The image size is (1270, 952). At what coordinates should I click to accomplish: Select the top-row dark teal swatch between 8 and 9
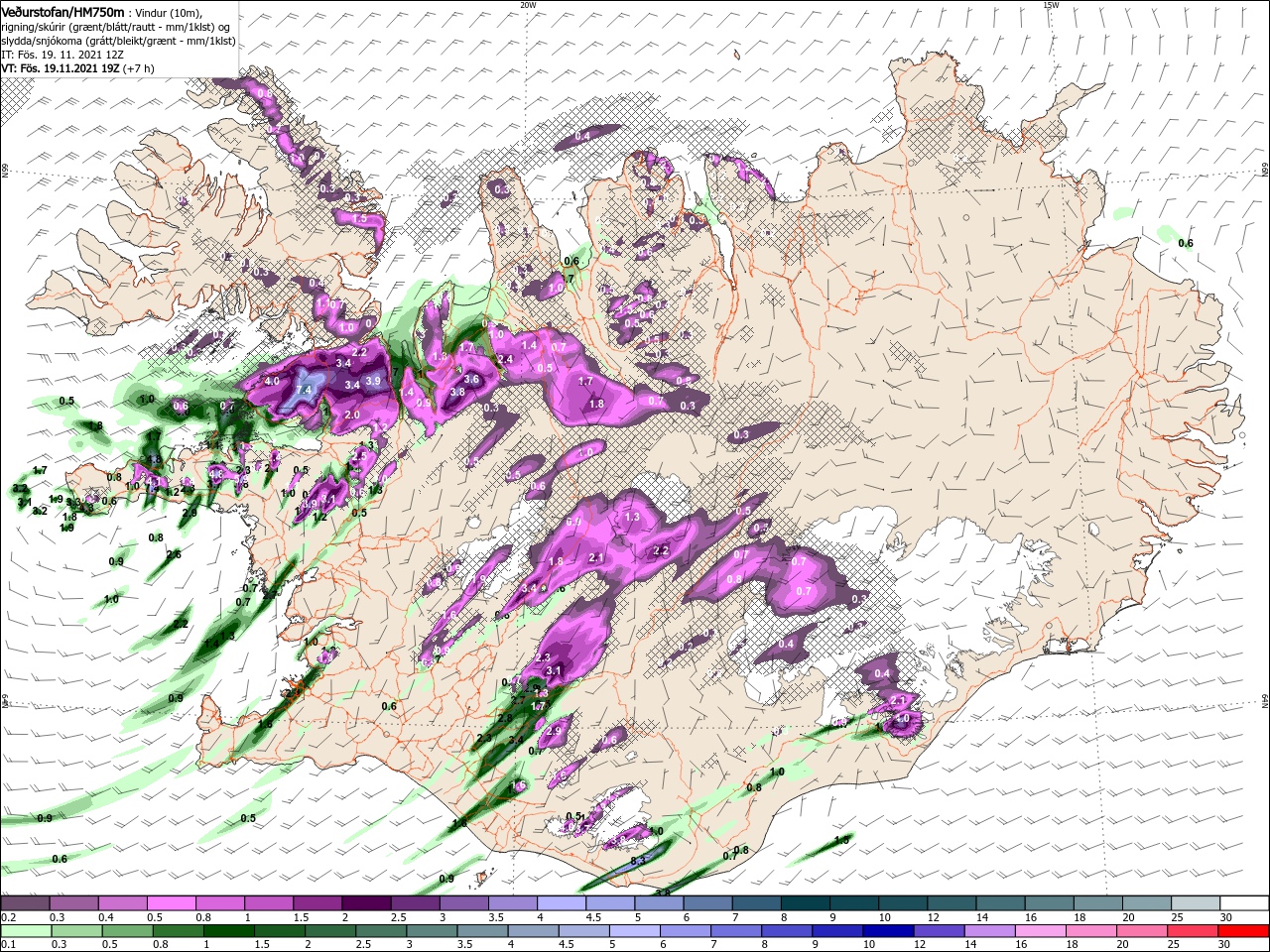806,903
